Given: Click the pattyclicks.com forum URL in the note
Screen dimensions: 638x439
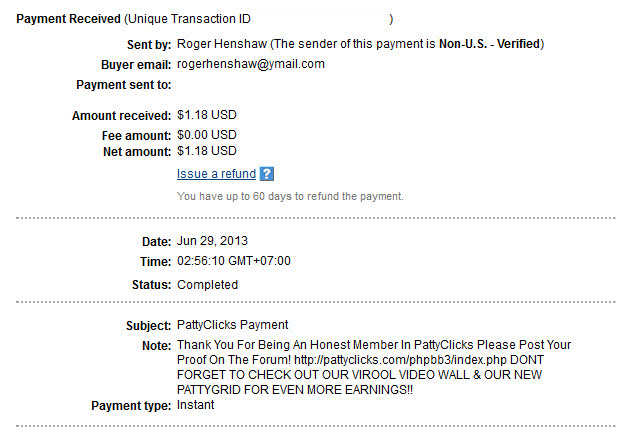Looking at the screenshot, I should coord(400,360).
